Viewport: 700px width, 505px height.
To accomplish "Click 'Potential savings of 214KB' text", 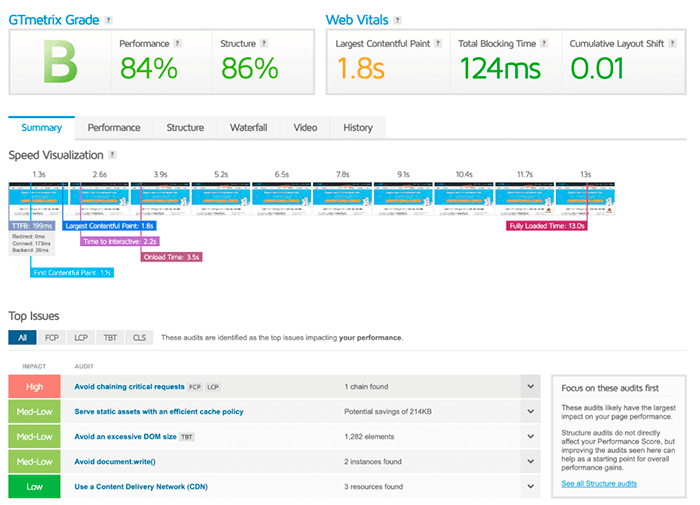I will [x=388, y=412].
